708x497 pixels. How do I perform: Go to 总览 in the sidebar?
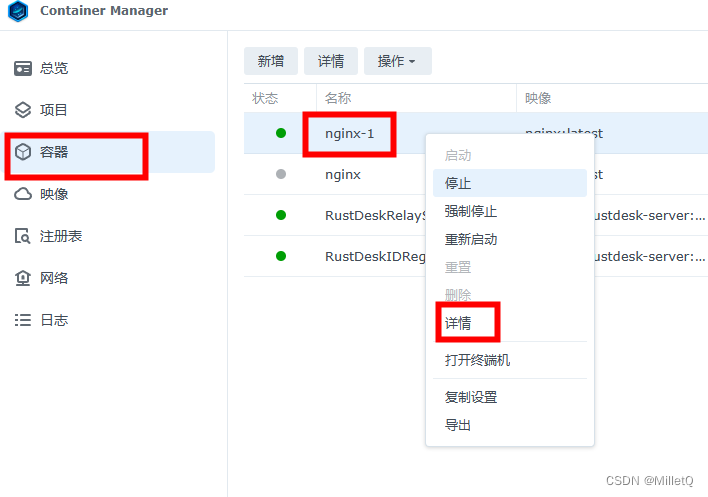54,69
